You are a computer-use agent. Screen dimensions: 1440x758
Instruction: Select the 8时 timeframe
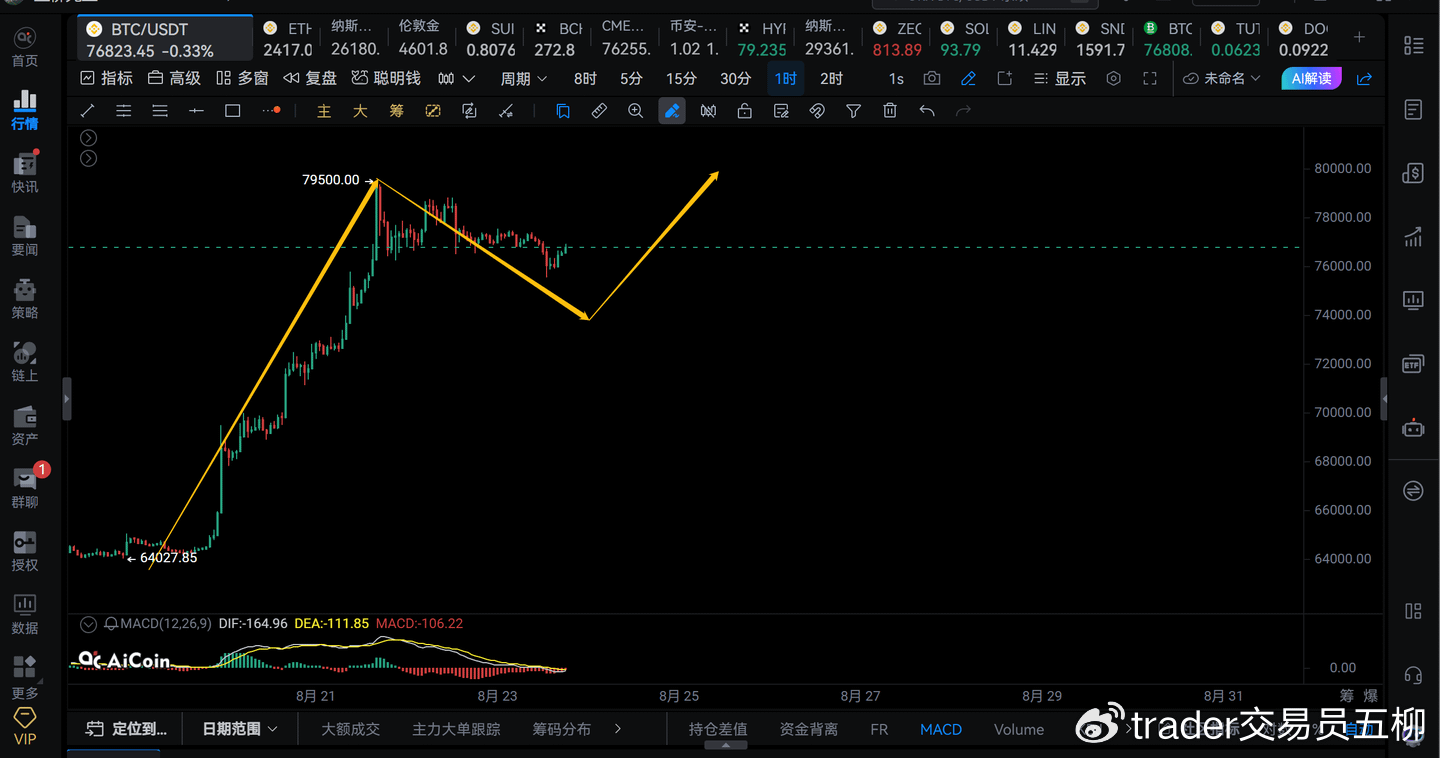[x=585, y=78]
